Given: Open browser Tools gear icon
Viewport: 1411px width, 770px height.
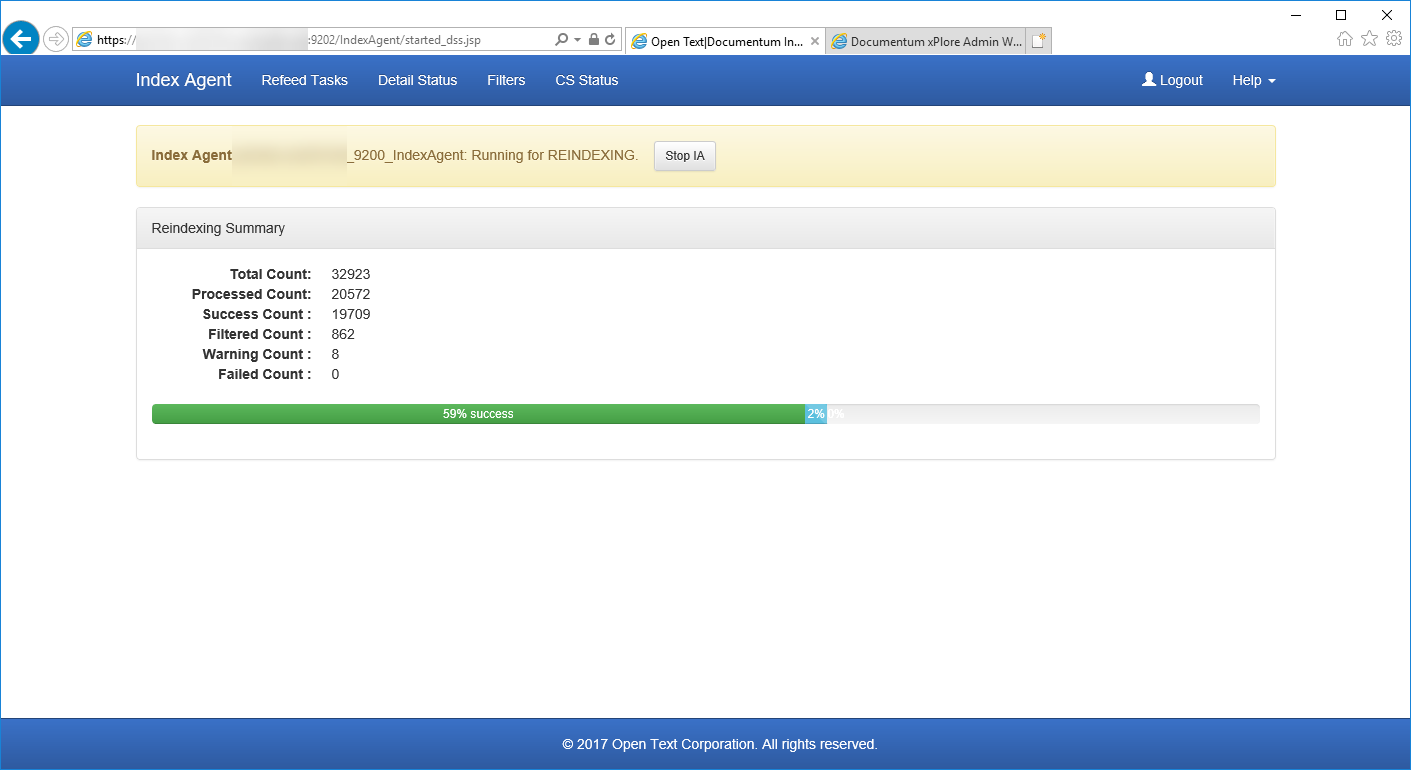Looking at the screenshot, I should click(x=1393, y=39).
